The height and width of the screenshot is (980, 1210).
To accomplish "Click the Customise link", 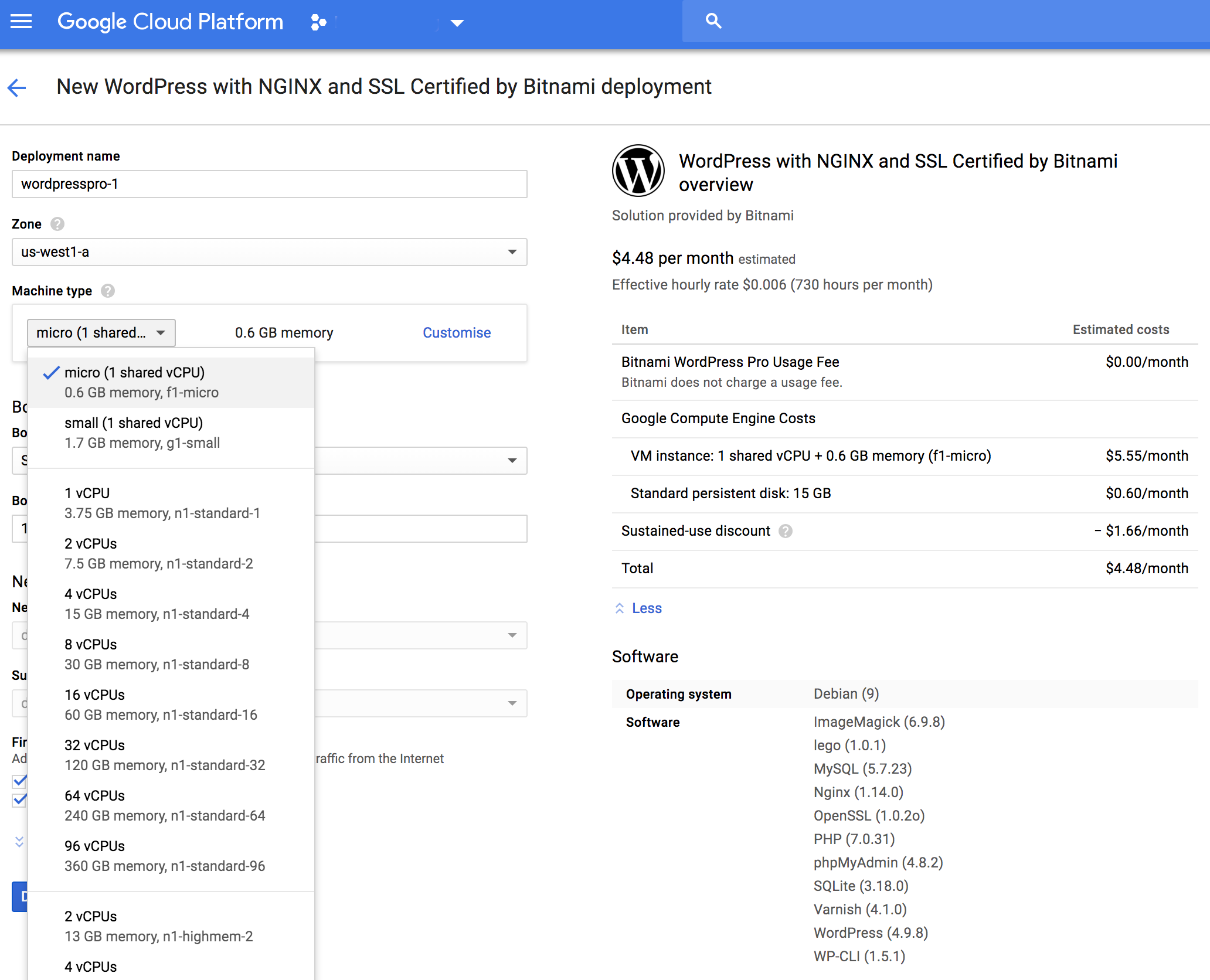I will tap(457, 333).
